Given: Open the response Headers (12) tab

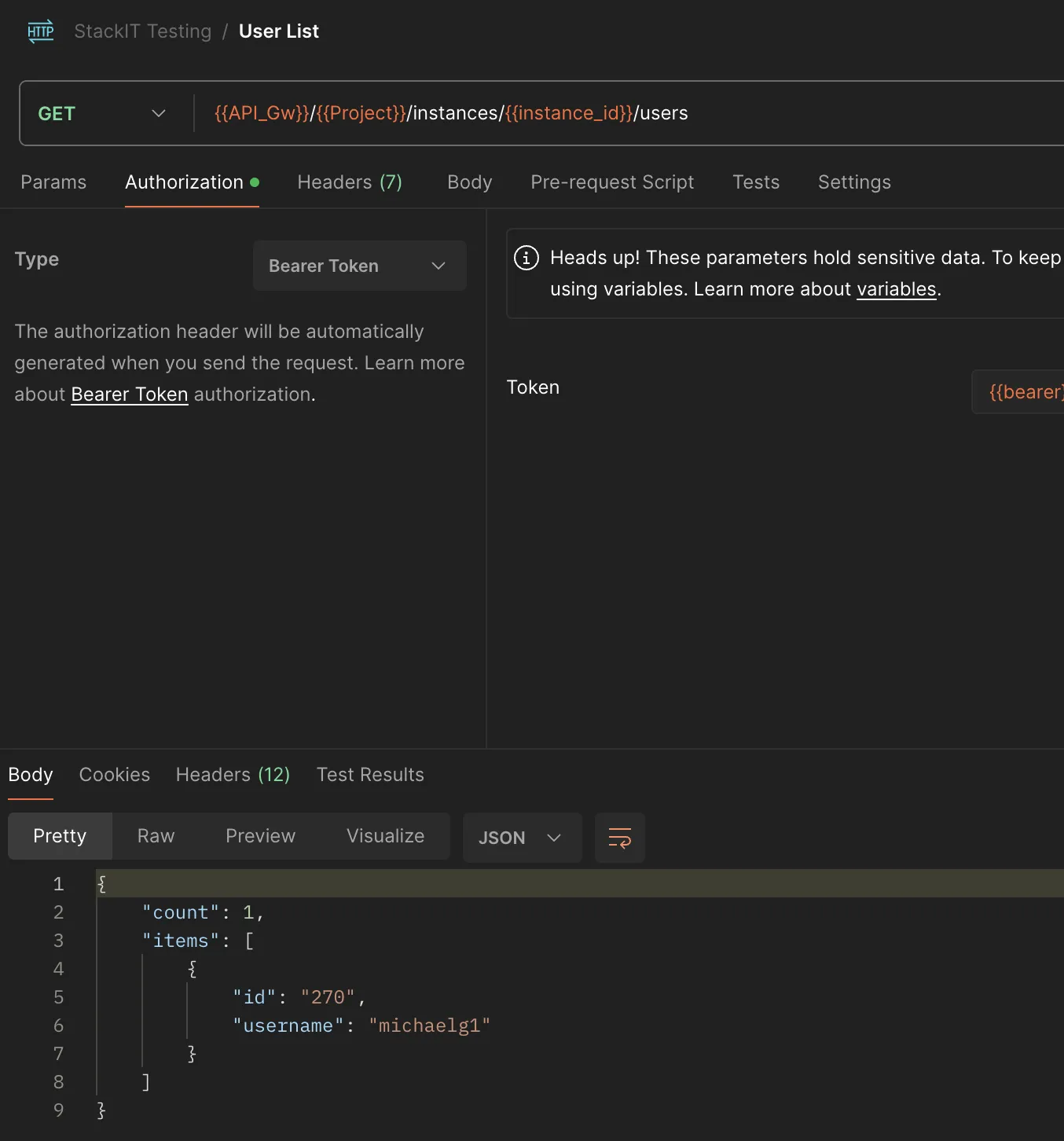Looking at the screenshot, I should (233, 775).
